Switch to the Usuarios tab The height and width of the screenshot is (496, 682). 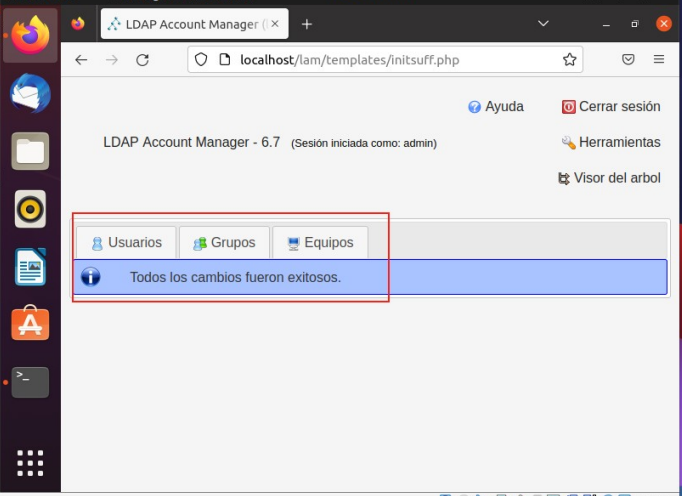pos(126,242)
